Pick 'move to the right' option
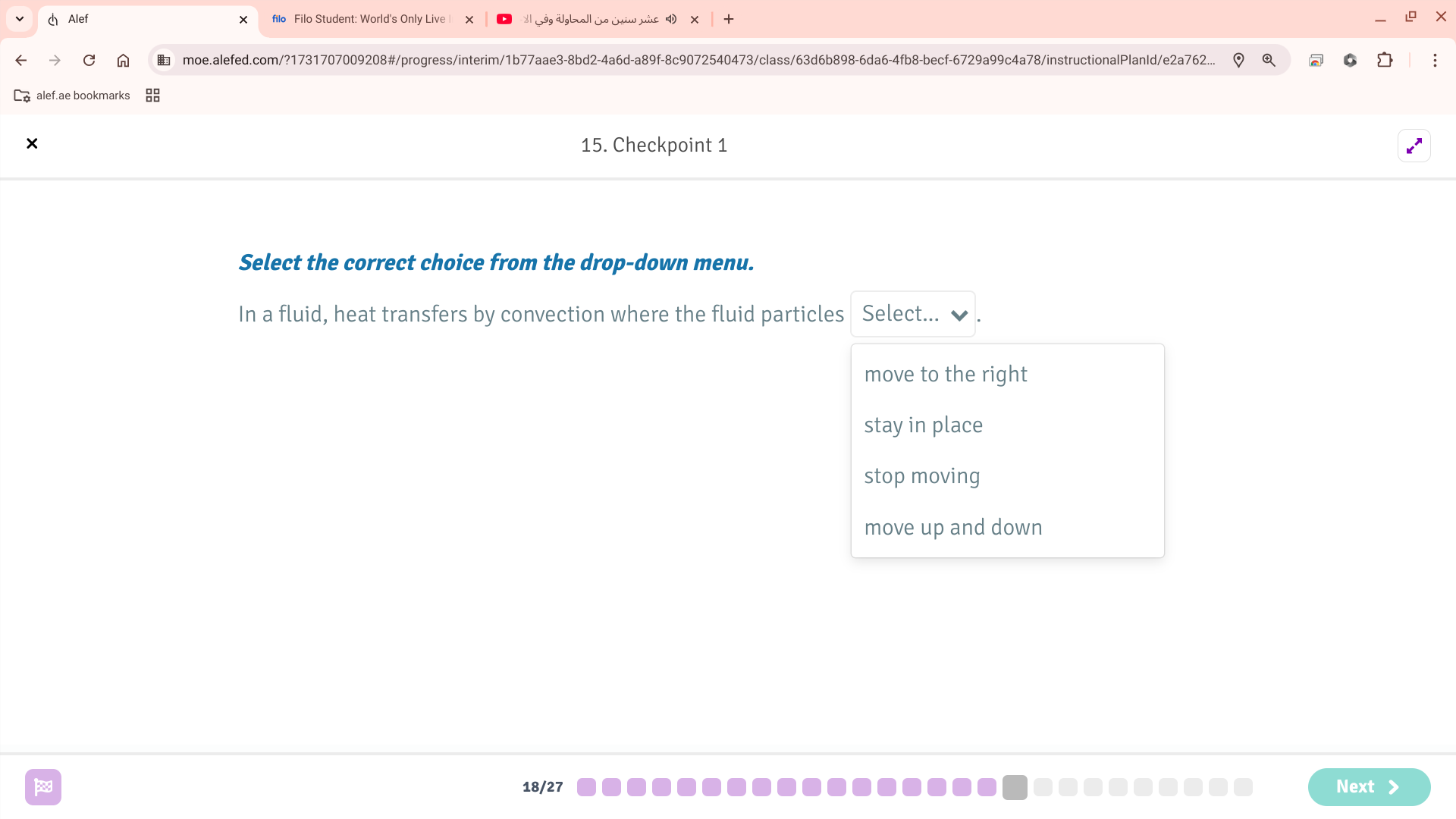 click(x=946, y=375)
